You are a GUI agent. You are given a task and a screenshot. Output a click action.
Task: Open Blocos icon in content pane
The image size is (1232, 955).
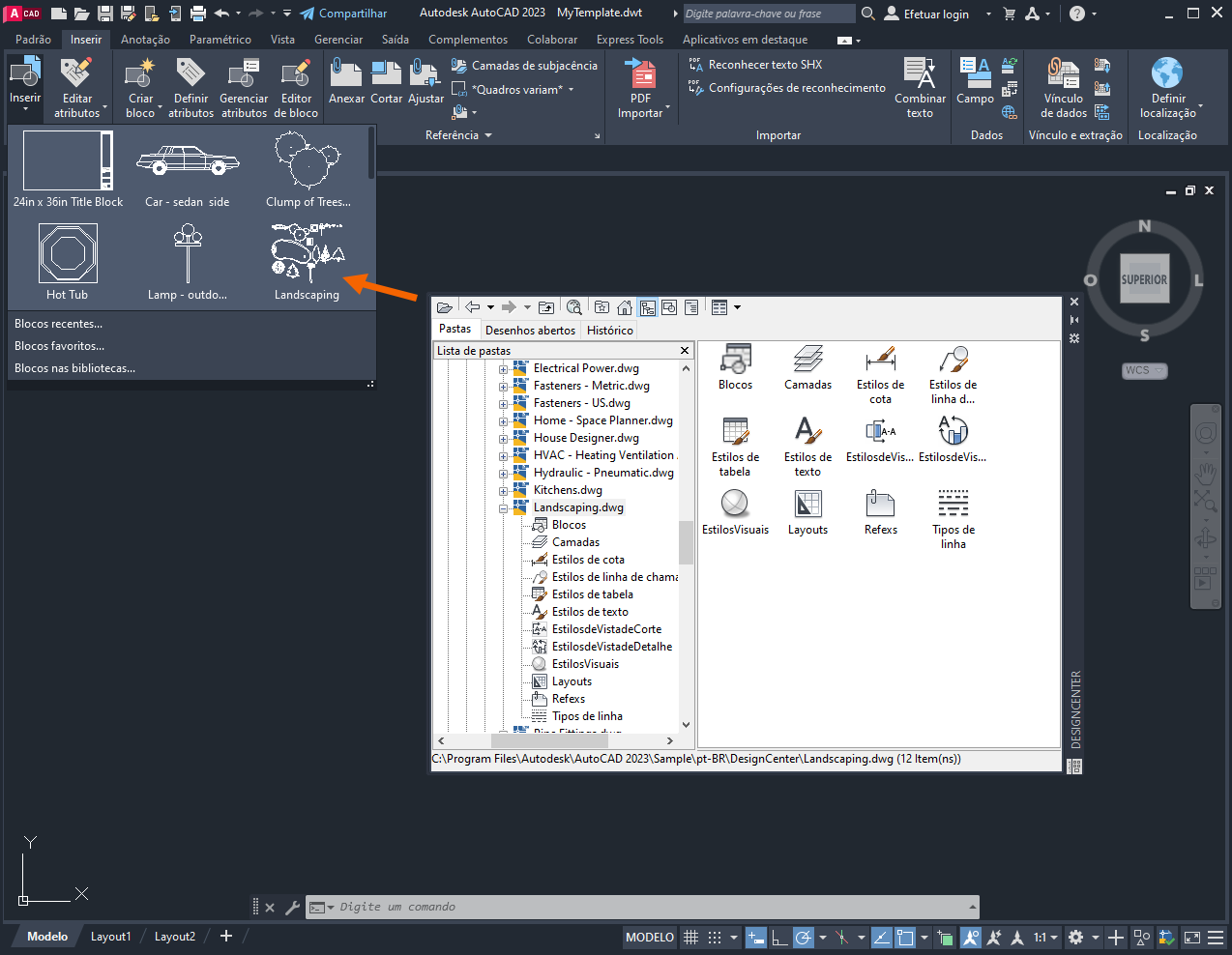(735, 368)
